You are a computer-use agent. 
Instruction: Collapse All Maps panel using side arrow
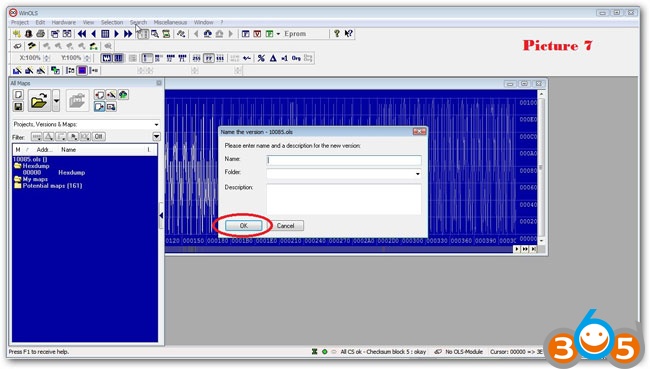pyautogui.click(x=161, y=216)
